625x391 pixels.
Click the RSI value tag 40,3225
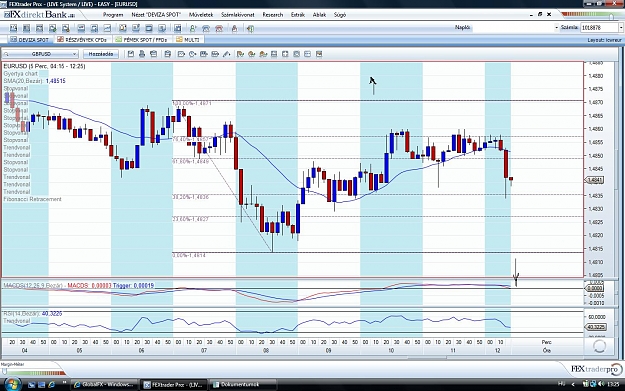tap(595, 327)
